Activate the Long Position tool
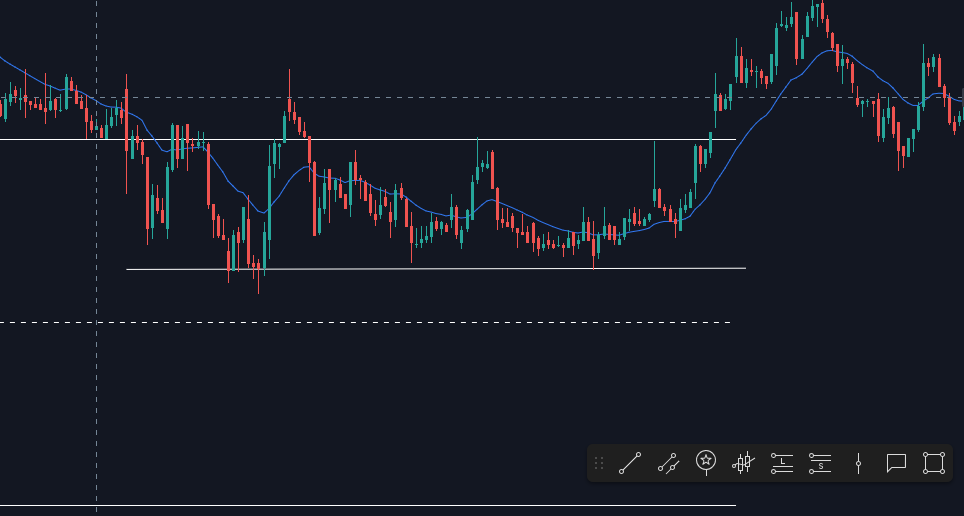This screenshot has height=516, width=964. [x=782, y=463]
